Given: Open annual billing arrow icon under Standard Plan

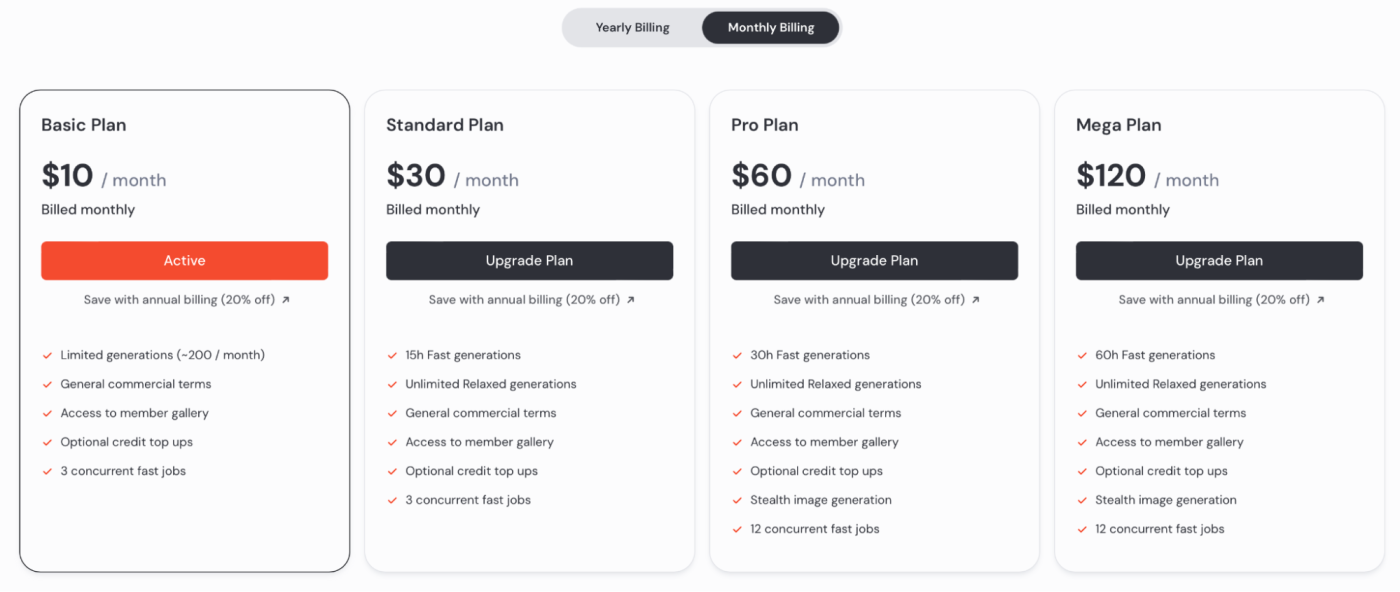Looking at the screenshot, I should (x=631, y=300).
